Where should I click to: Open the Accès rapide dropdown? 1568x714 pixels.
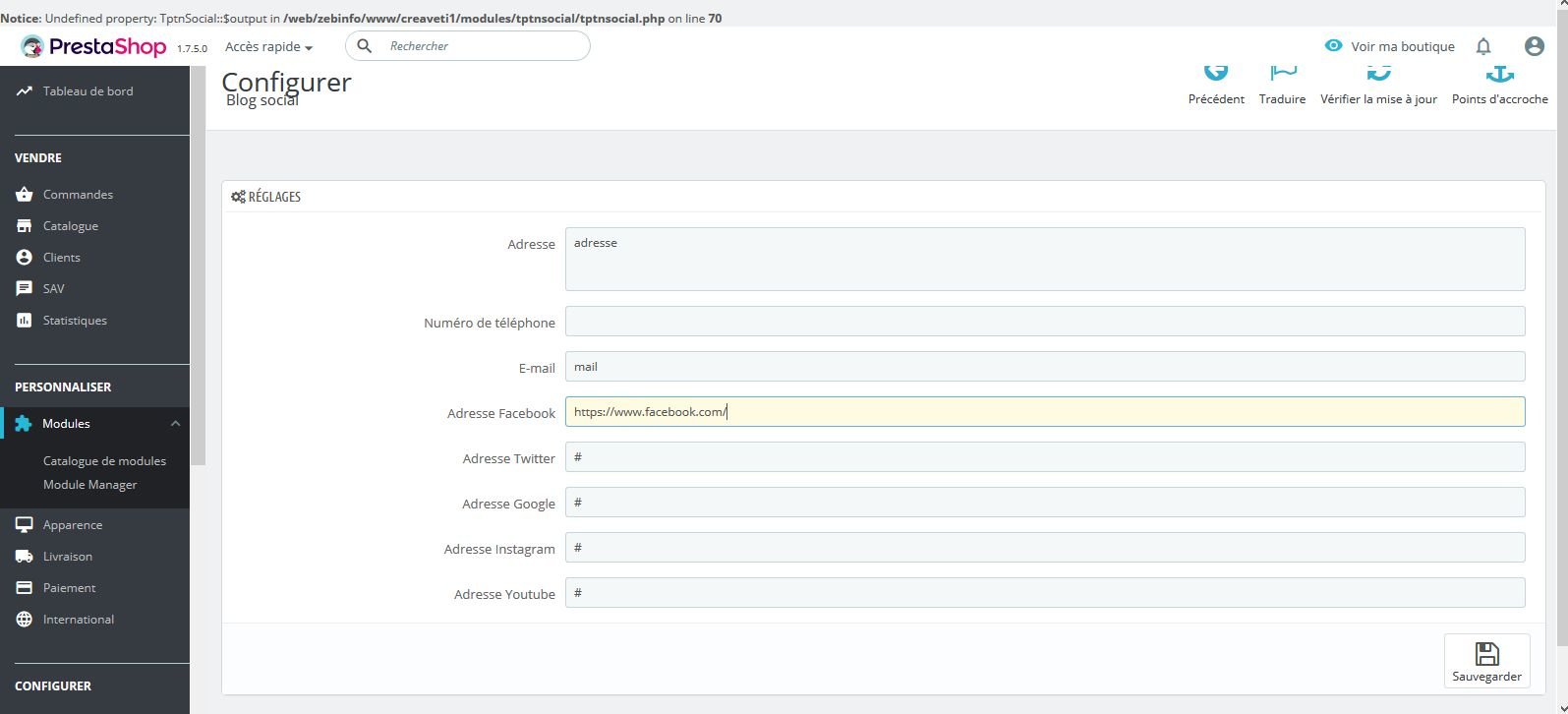[268, 46]
